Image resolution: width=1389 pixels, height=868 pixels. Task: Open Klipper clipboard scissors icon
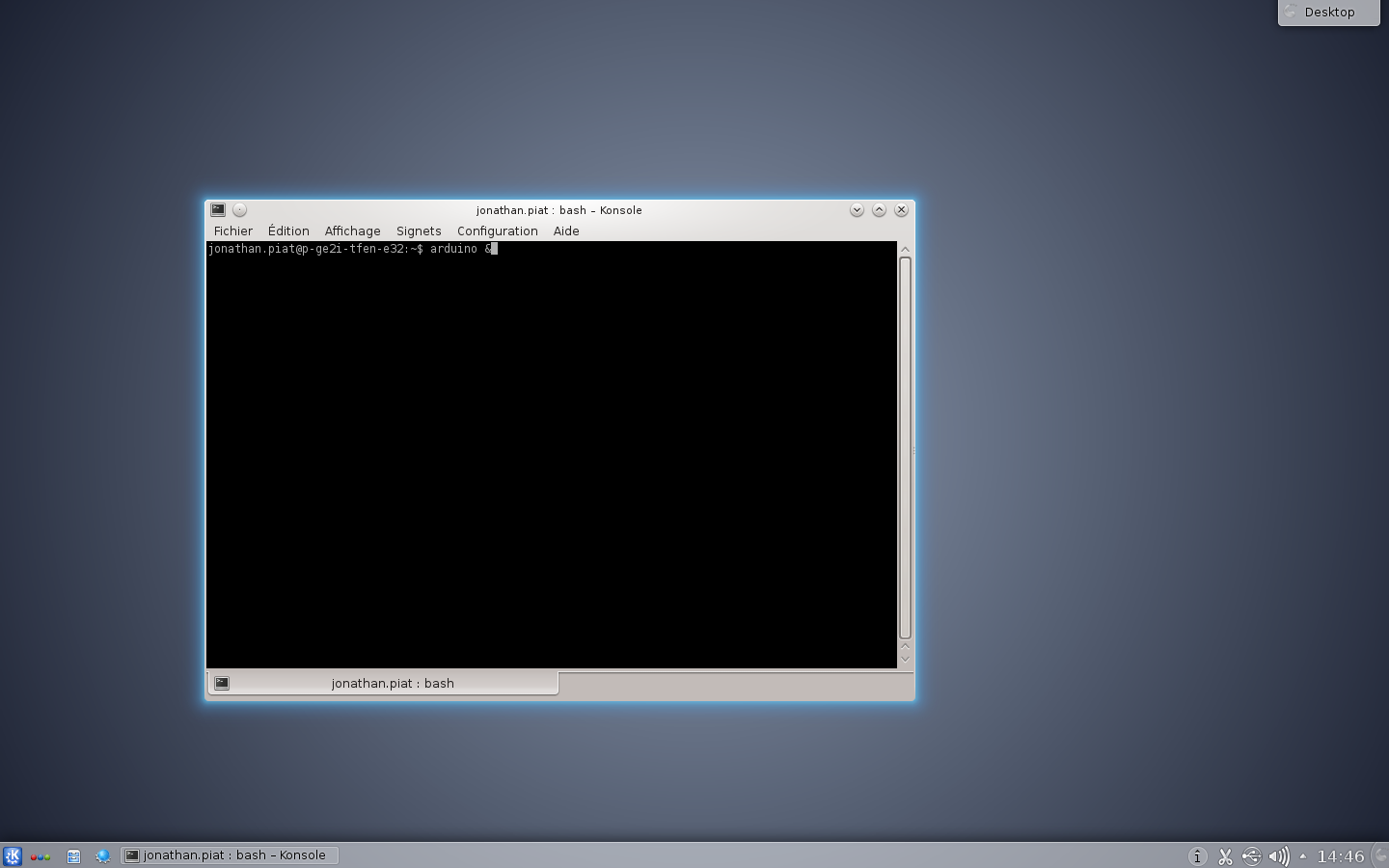point(1225,855)
